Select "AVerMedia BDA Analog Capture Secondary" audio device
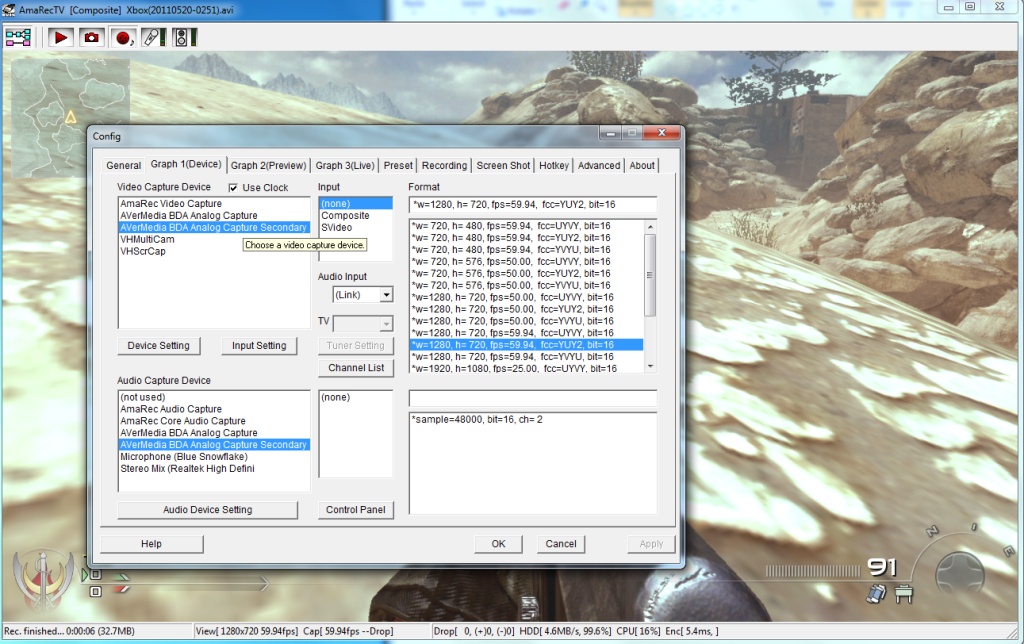This screenshot has height=644, width=1024. click(214, 445)
